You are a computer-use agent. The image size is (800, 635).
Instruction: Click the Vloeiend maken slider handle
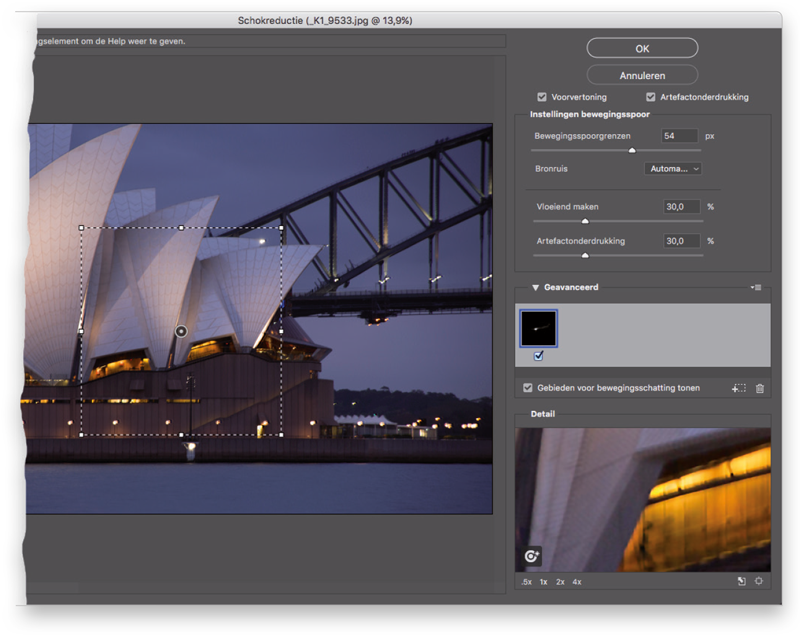(x=585, y=221)
